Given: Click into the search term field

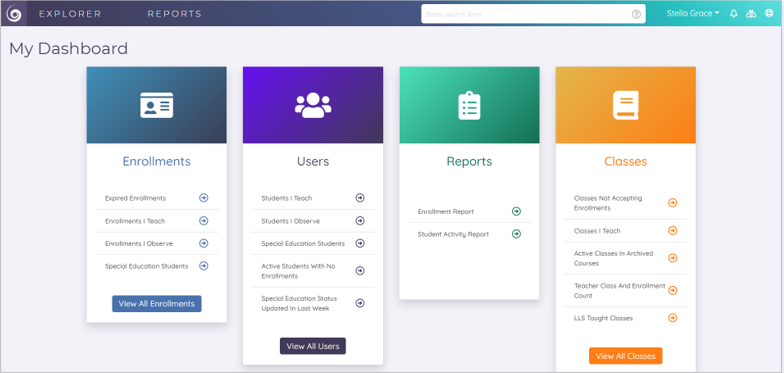Looking at the screenshot, I should (534, 14).
